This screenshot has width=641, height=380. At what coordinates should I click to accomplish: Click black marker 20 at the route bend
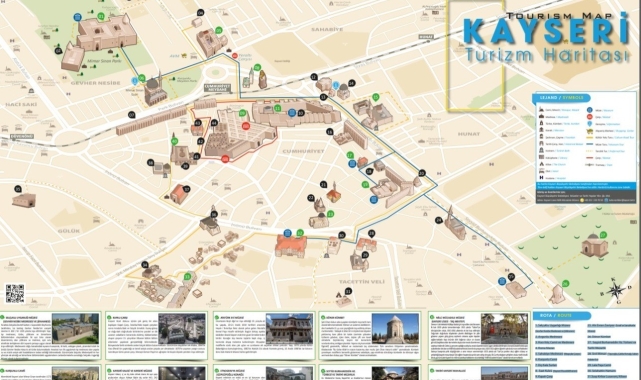click(422, 173)
